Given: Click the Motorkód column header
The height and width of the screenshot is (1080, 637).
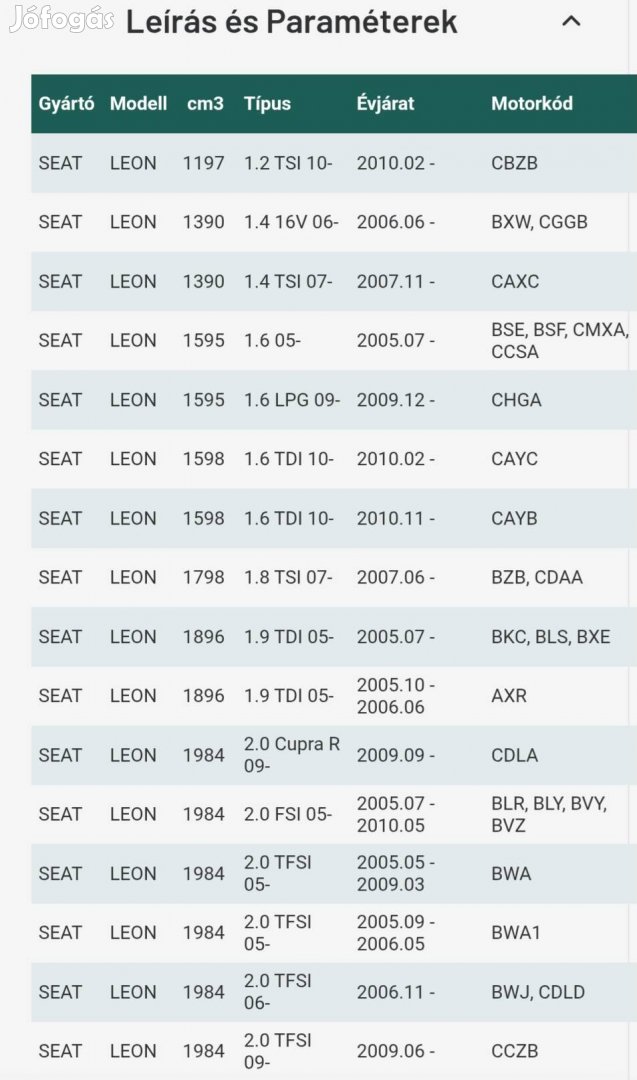Looking at the screenshot, I should click(x=532, y=103).
